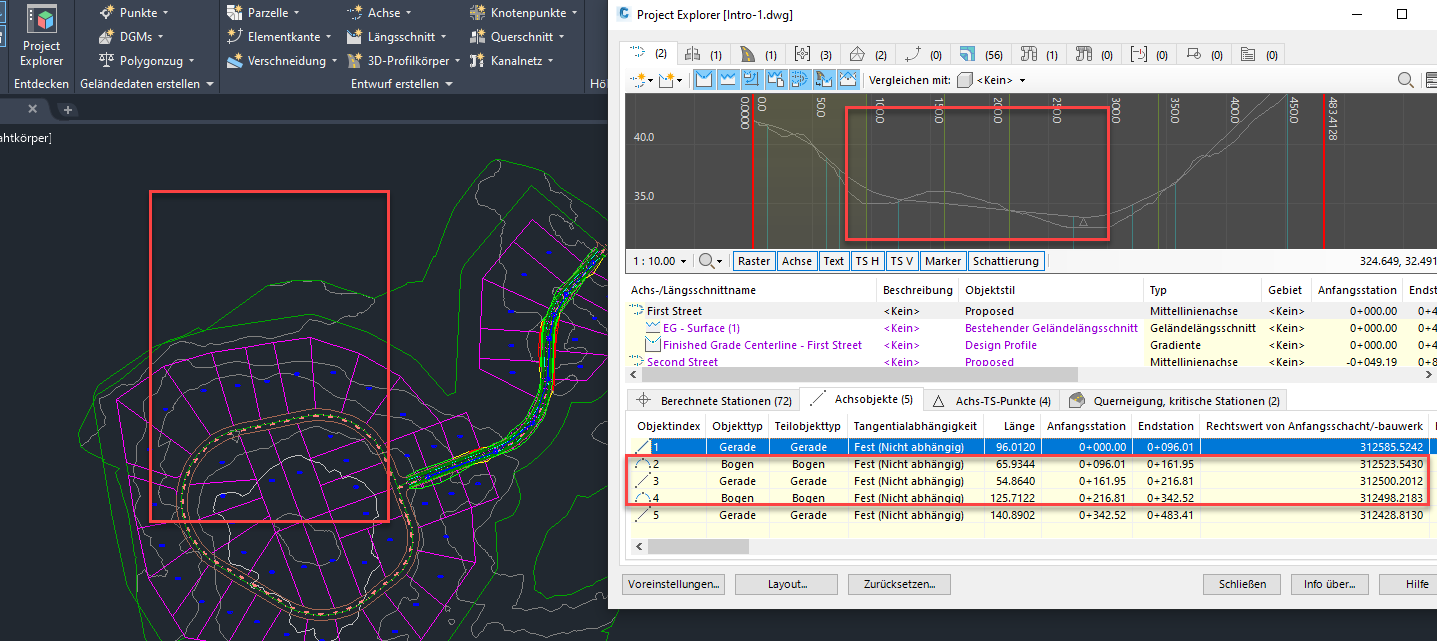1437x641 pixels.
Task: Select the Second Street alignment row
Action: (682, 362)
